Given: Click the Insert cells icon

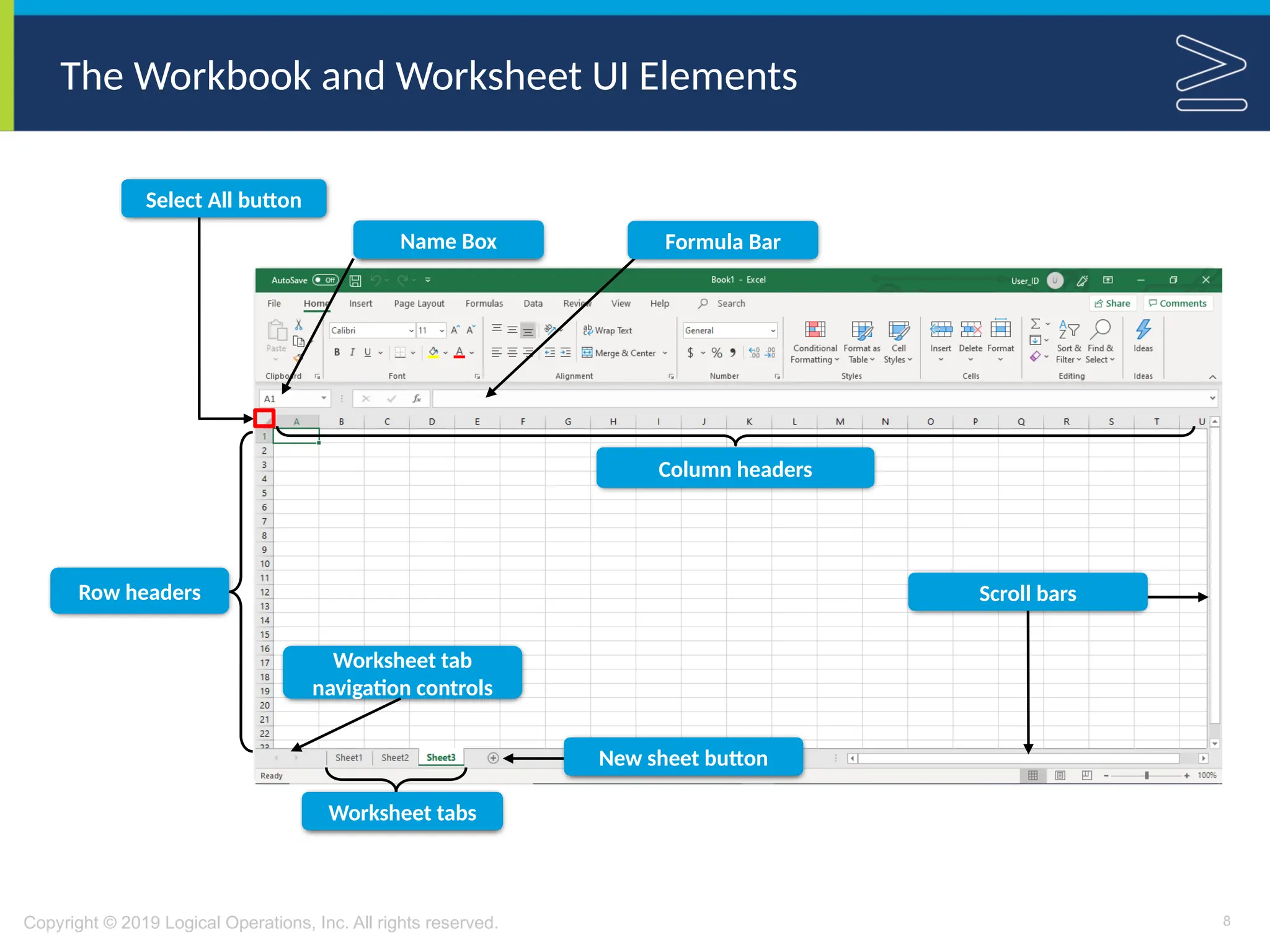Looking at the screenshot, I should click(x=941, y=328).
